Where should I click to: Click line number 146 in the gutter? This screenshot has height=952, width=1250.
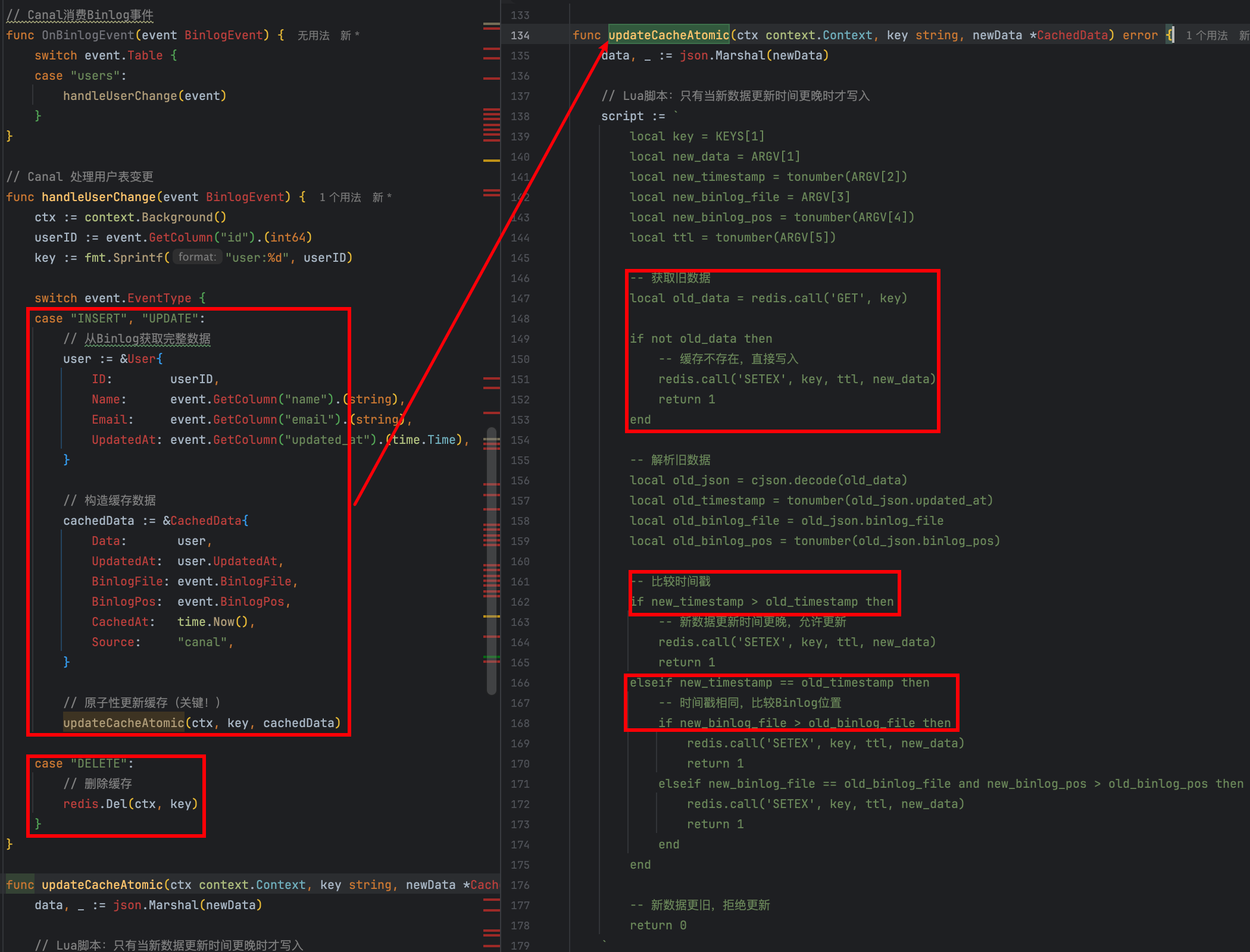pyautogui.click(x=520, y=278)
